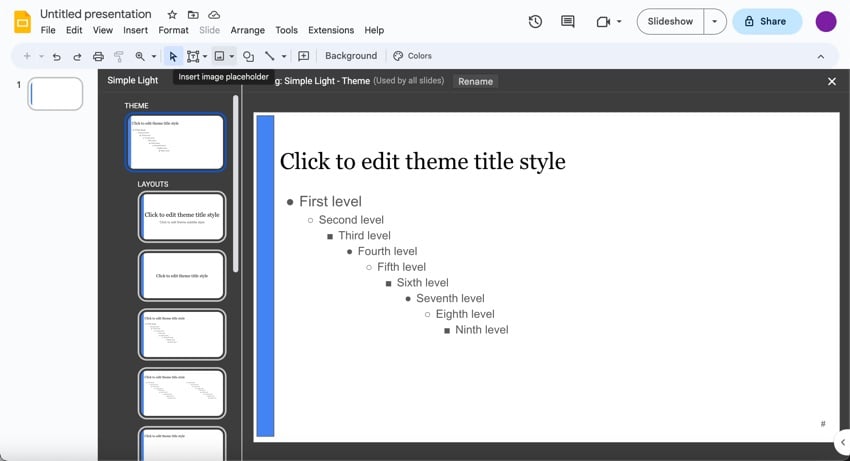This screenshot has width=850, height=461.
Task: Close the theme builder with X
Action: pos(831,81)
